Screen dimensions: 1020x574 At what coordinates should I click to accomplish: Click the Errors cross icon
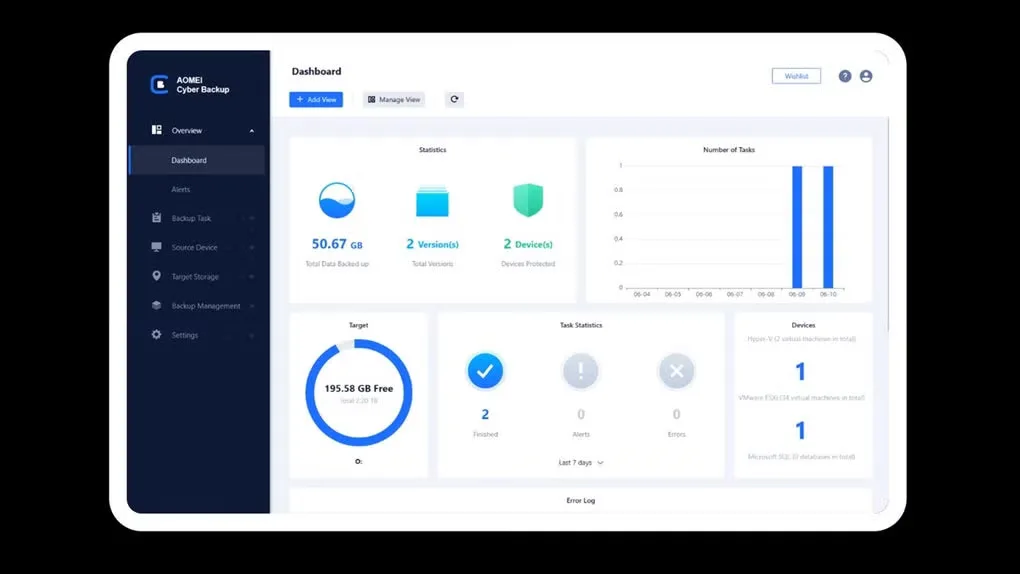coord(677,371)
